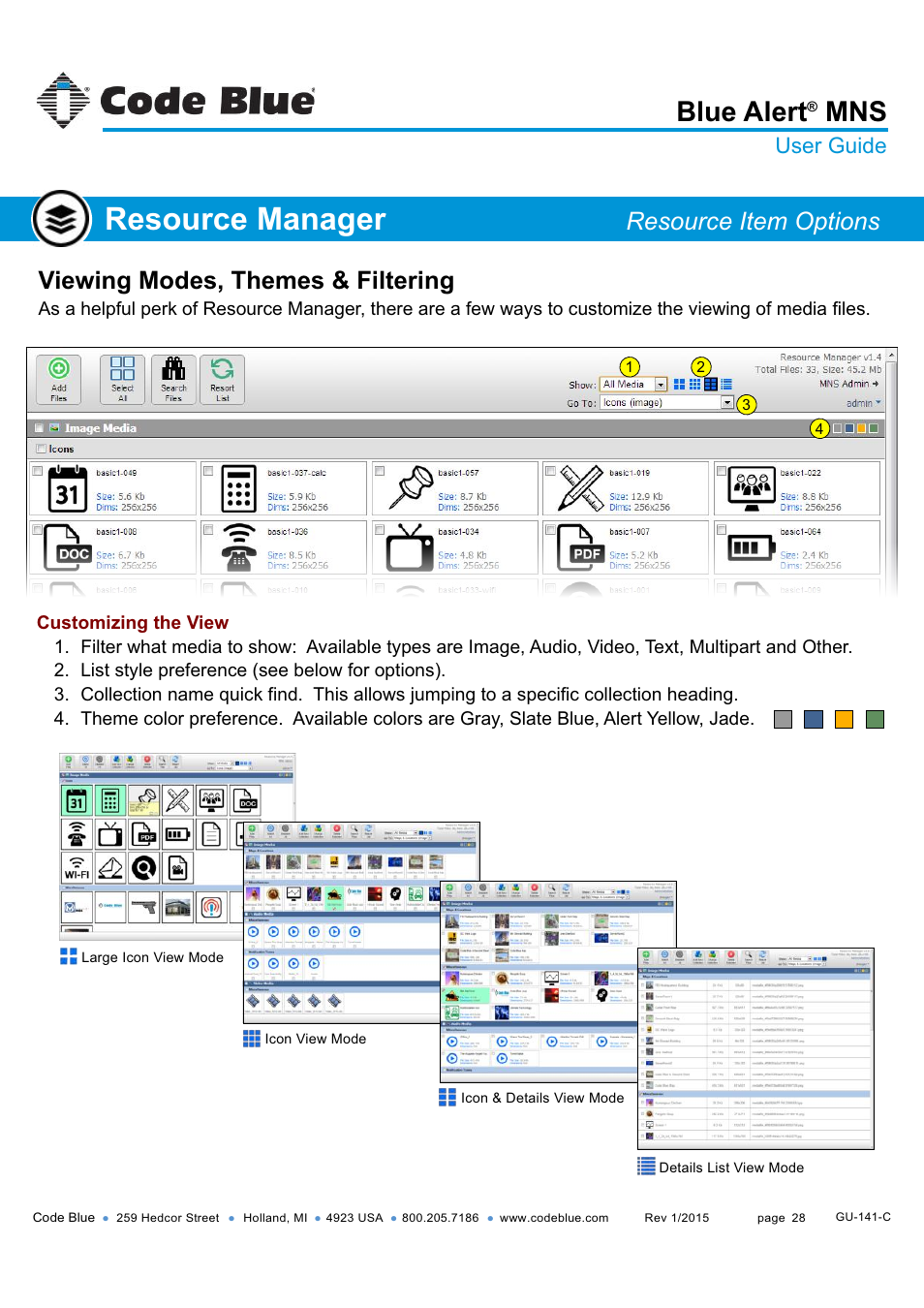This screenshot has height=1308, width=924.
Task: Click the file name basic1-022
Action: [801, 473]
